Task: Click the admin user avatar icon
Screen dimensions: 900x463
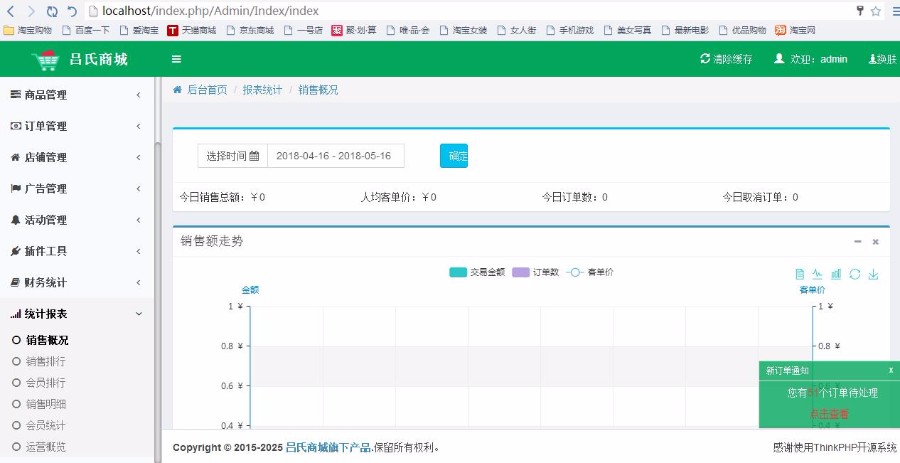Action: [x=779, y=59]
